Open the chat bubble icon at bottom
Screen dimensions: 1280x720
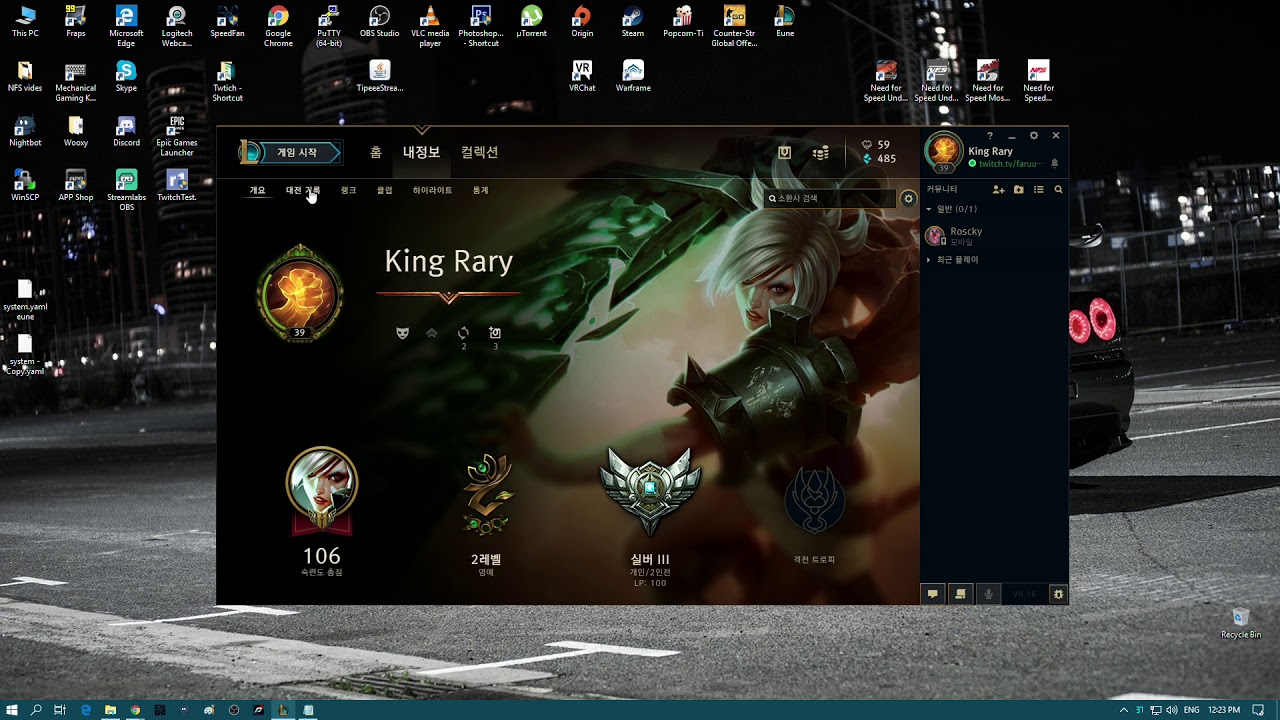(932, 594)
